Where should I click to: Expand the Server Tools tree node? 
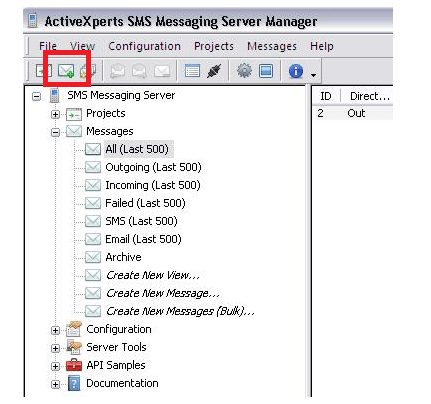click(x=55, y=348)
